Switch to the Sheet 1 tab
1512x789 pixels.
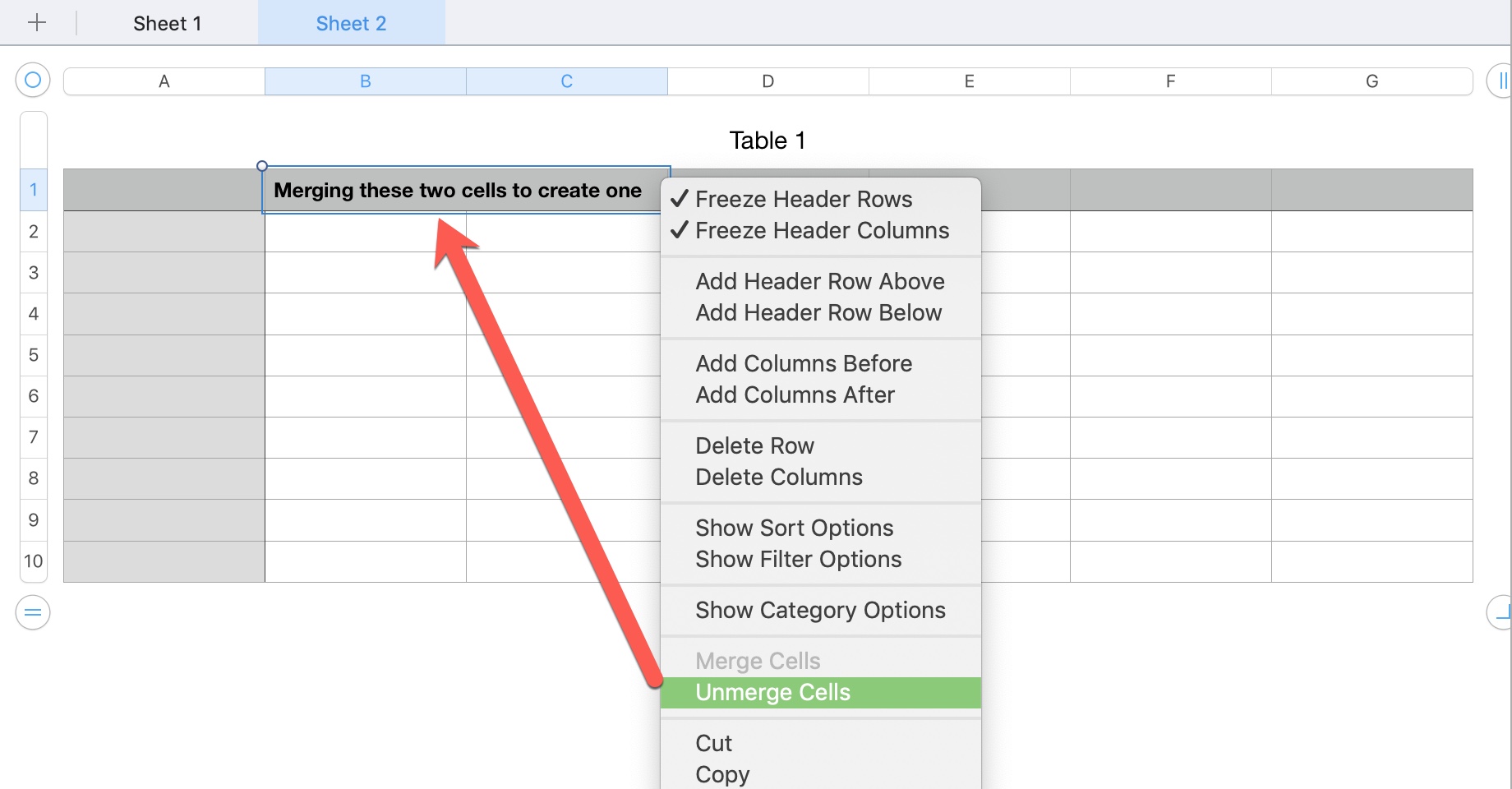pyautogui.click(x=167, y=22)
